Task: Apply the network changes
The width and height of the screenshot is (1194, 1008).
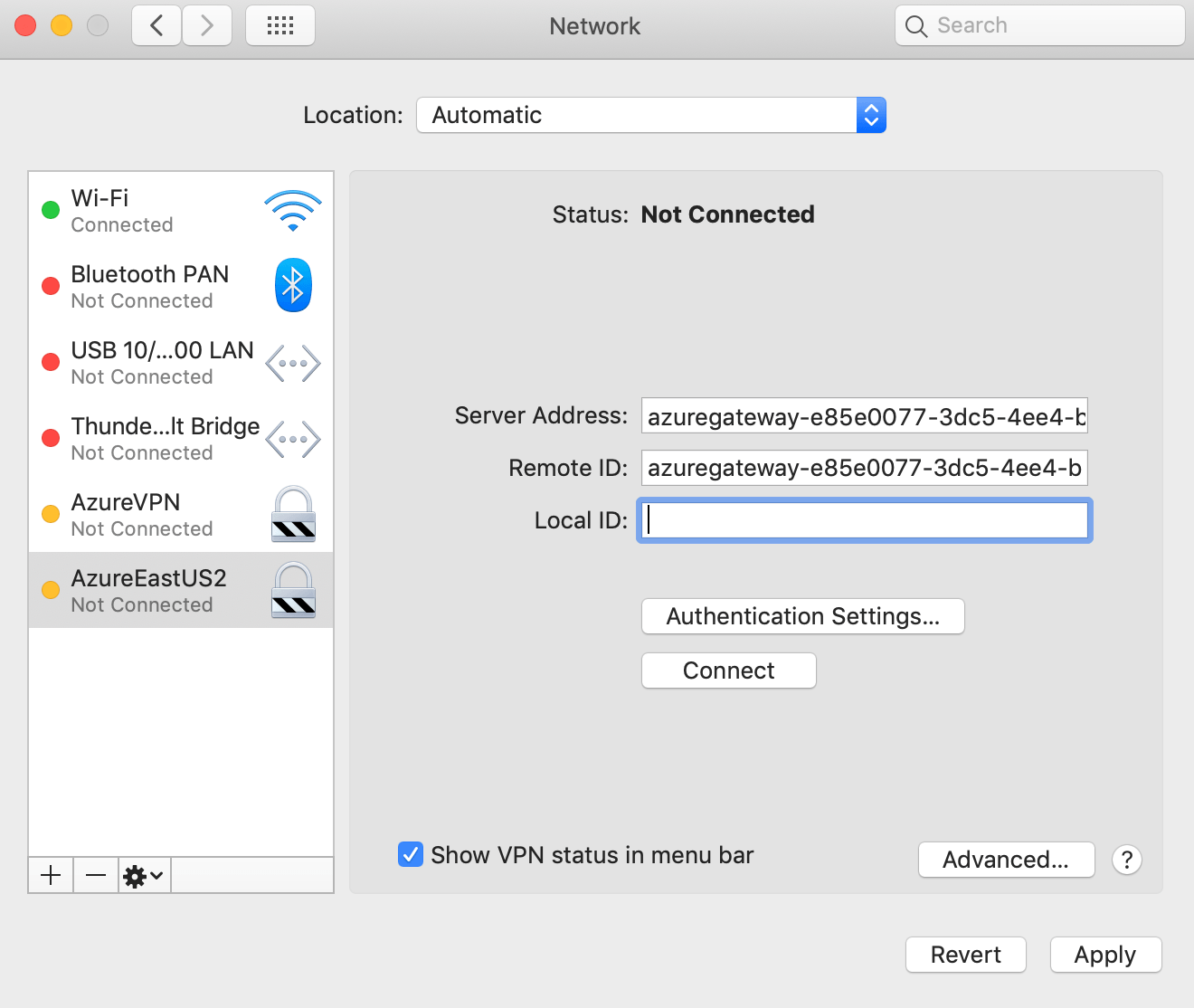Action: click(x=1105, y=955)
